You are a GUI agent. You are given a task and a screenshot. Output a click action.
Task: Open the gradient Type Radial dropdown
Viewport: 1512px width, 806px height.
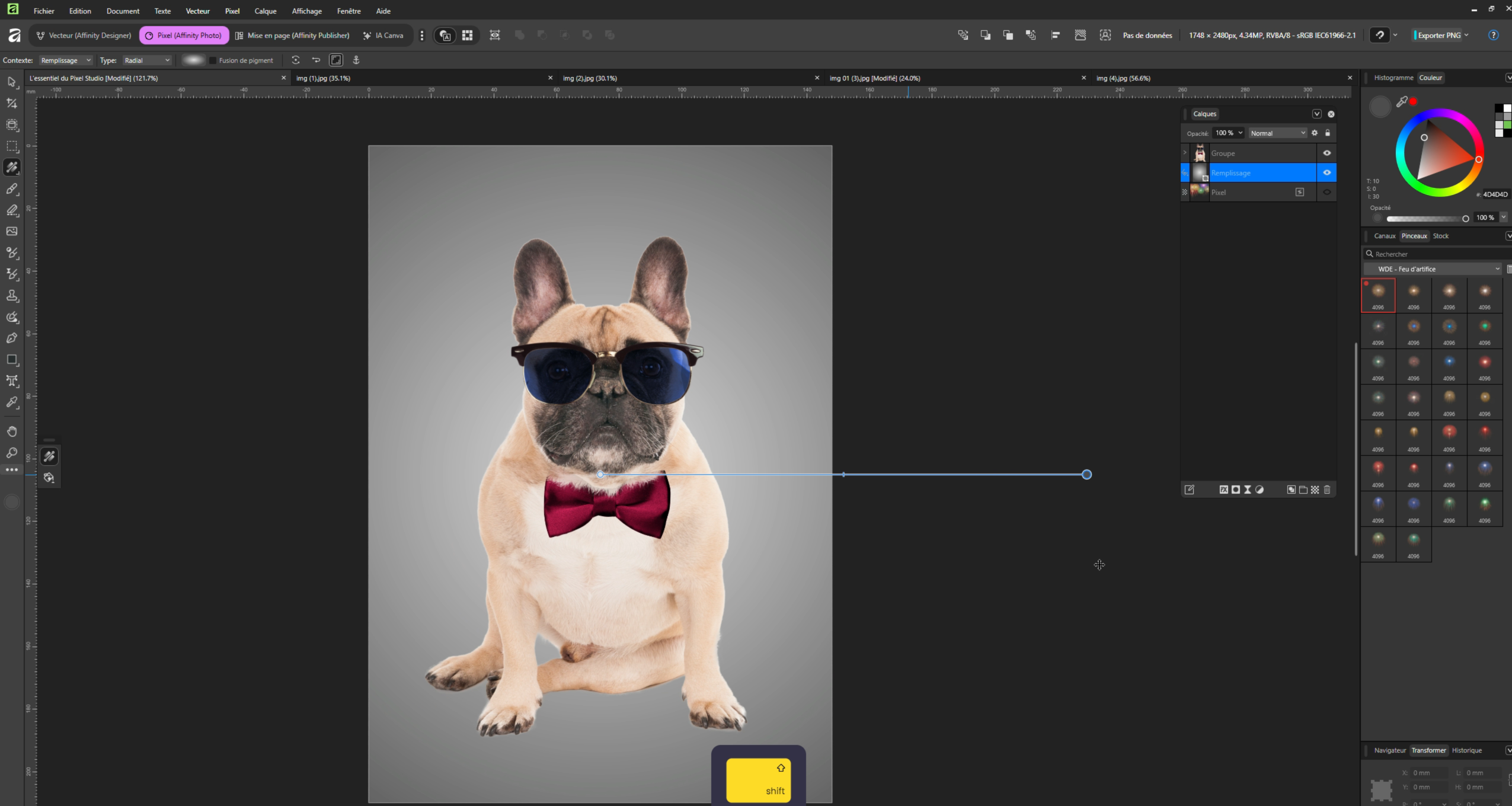147,60
